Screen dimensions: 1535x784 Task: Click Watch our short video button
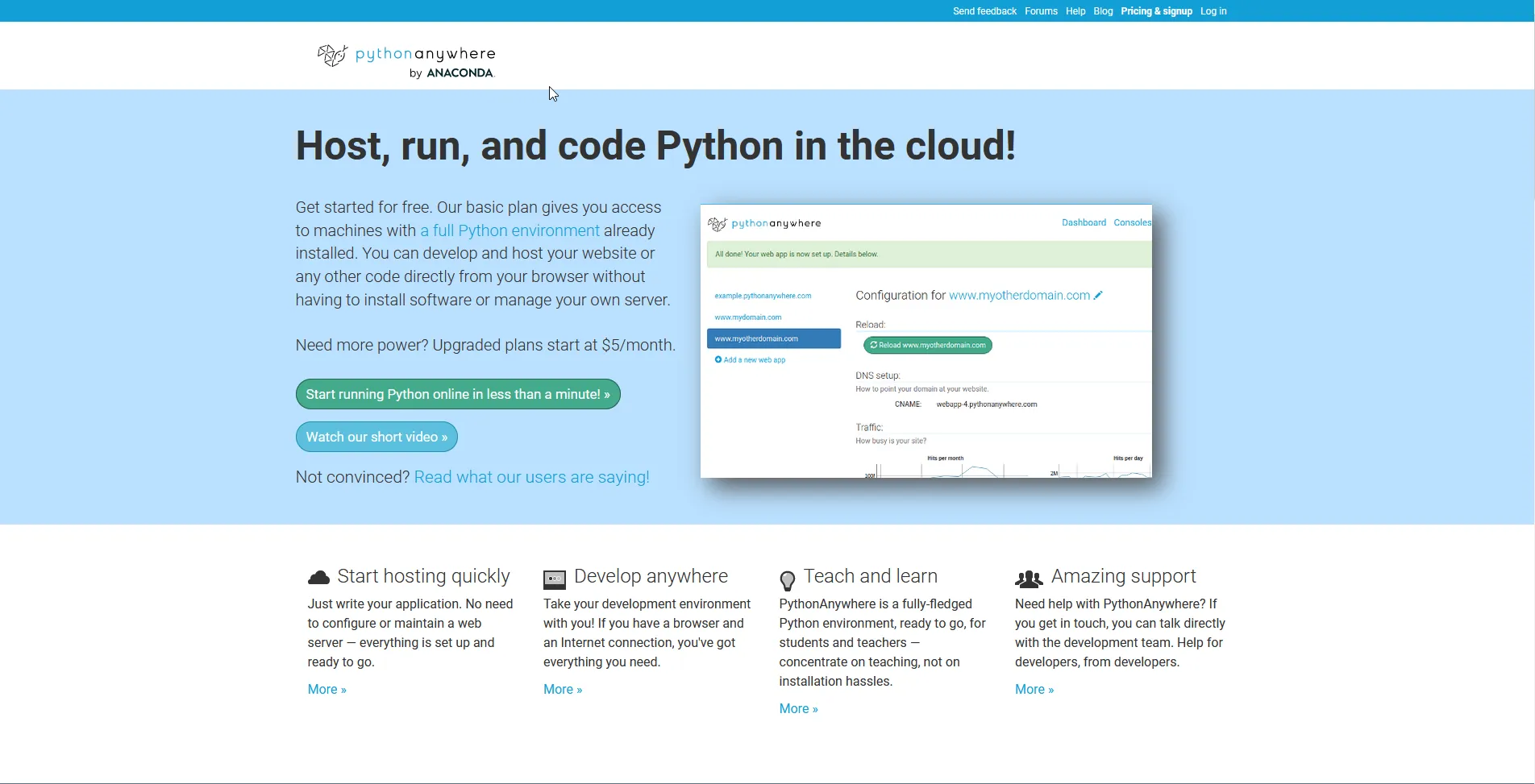pyautogui.click(x=376, y=437)
